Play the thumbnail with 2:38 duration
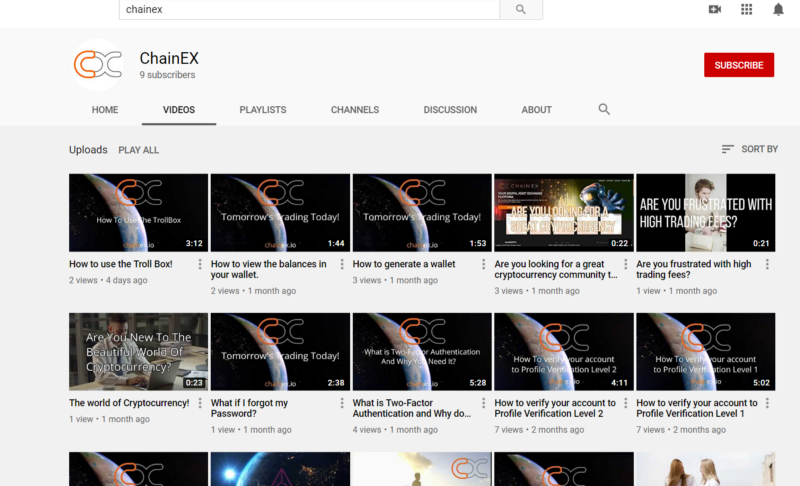The image size is (800, 486). (x=280, y=352)
